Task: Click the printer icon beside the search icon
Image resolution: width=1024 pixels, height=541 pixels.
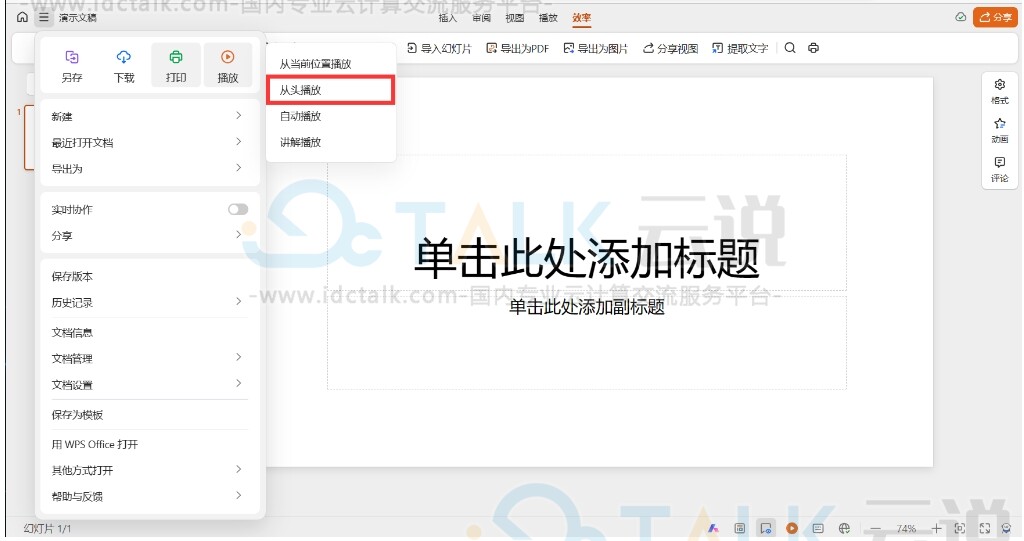Action: pos(813,48)
